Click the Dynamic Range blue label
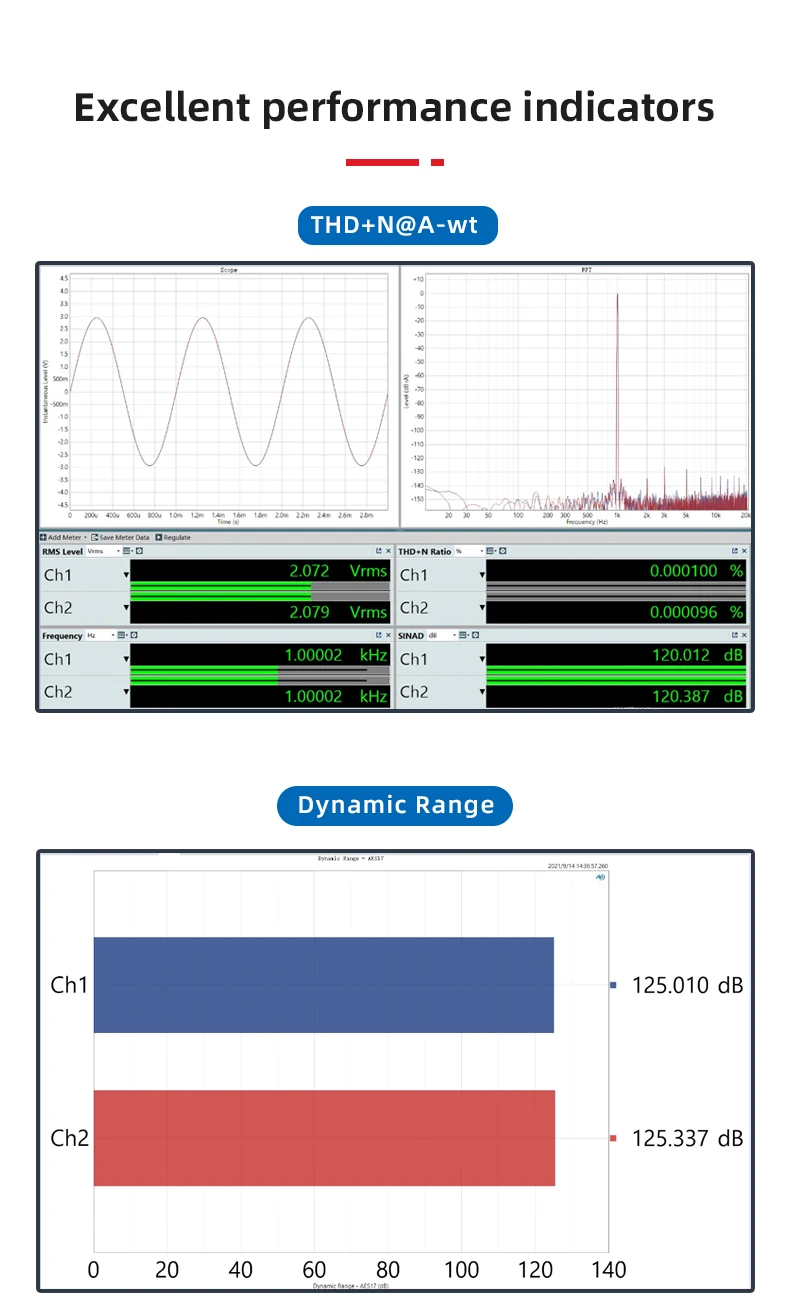Image resolution: width=790 pixels, height=1316 pixels. coord(395,805)
